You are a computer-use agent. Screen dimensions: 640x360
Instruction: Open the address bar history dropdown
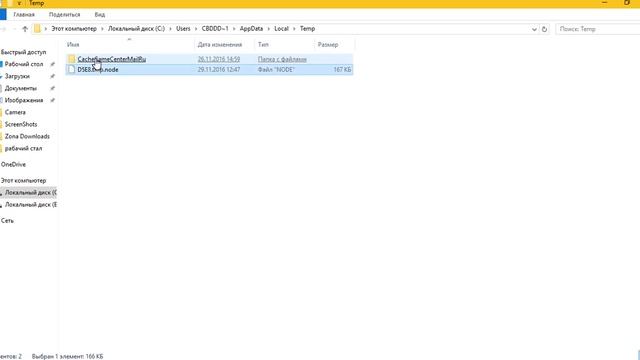(x=534, y=29)
